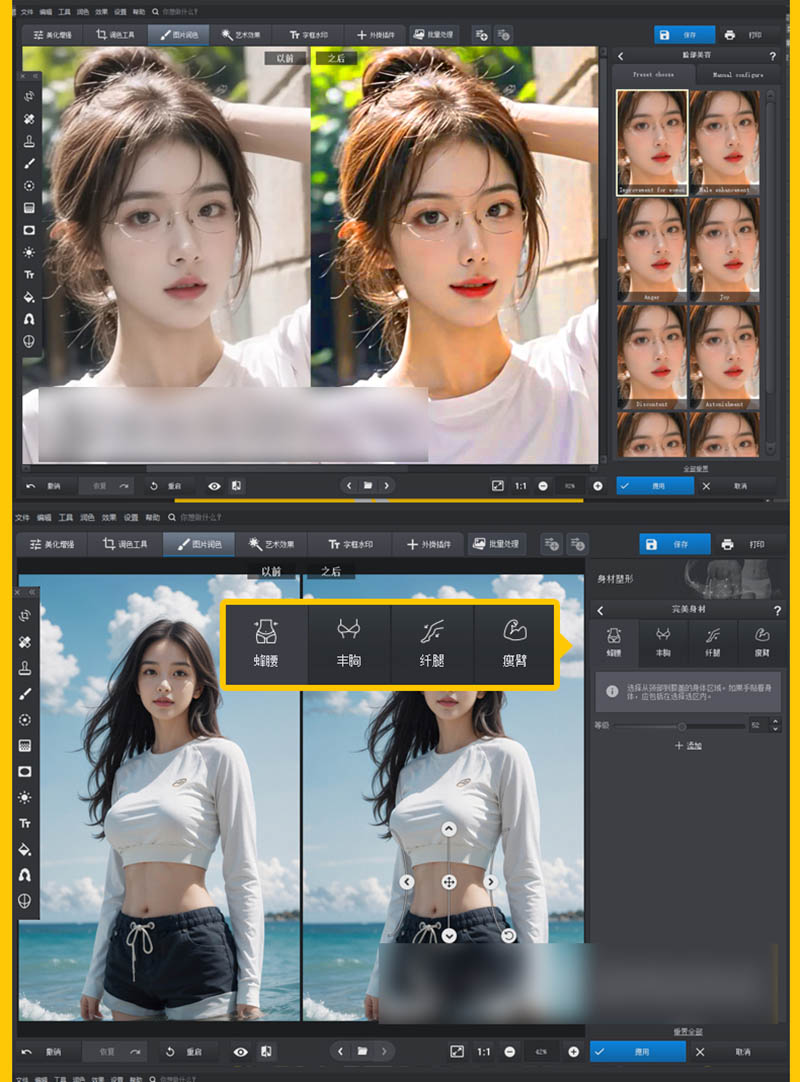Open the 文件 menu in the body-shaping window
This screenshot has height=1082, width=800.
point(22,518)
